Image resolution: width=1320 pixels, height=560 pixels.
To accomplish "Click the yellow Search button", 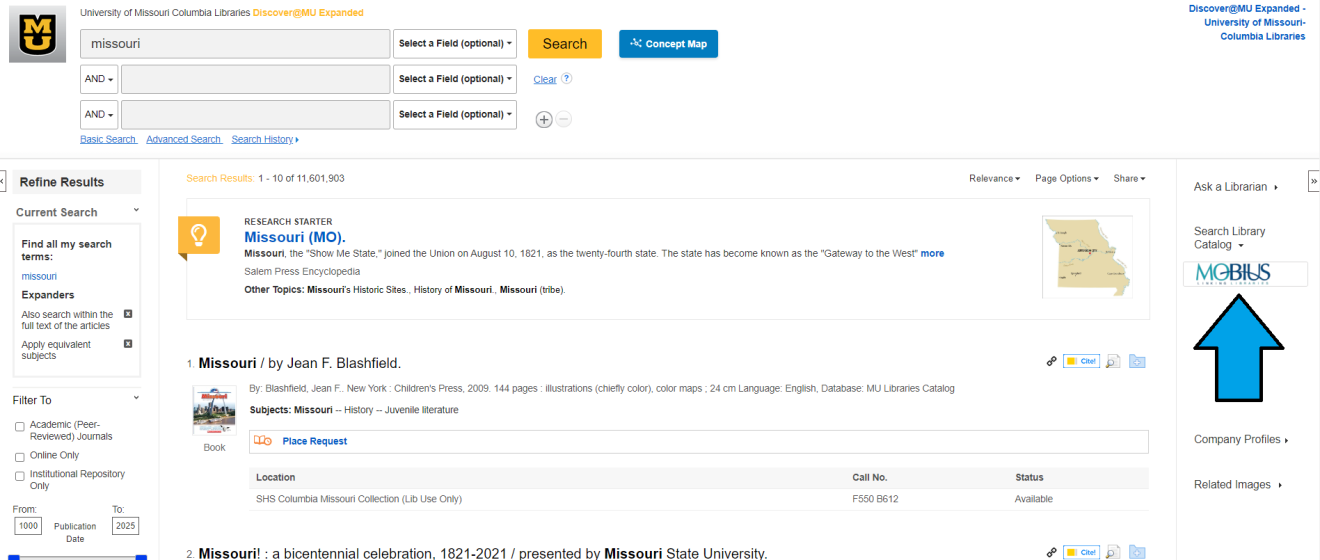I will pos(565,44).
